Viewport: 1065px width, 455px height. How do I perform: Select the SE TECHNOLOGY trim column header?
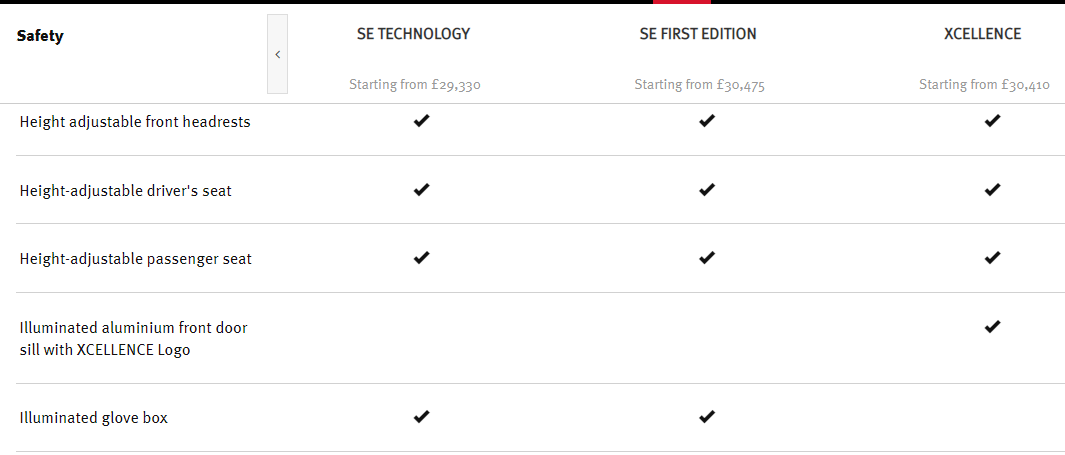pos(413,34)
